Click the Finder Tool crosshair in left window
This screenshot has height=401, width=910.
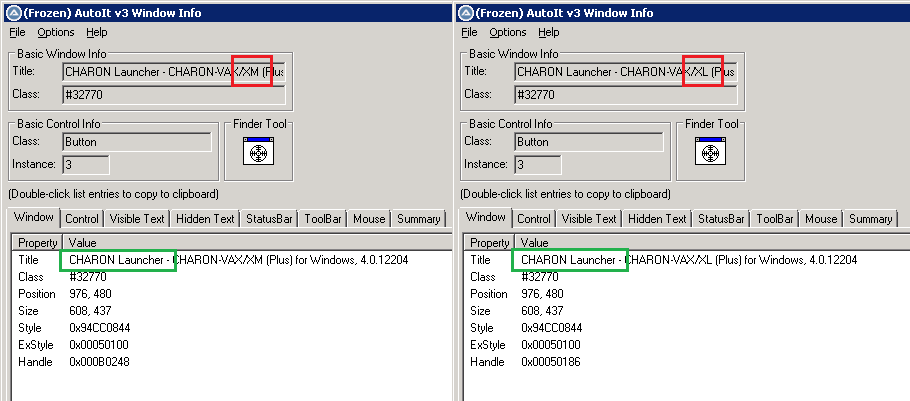[x=258, y=151]
